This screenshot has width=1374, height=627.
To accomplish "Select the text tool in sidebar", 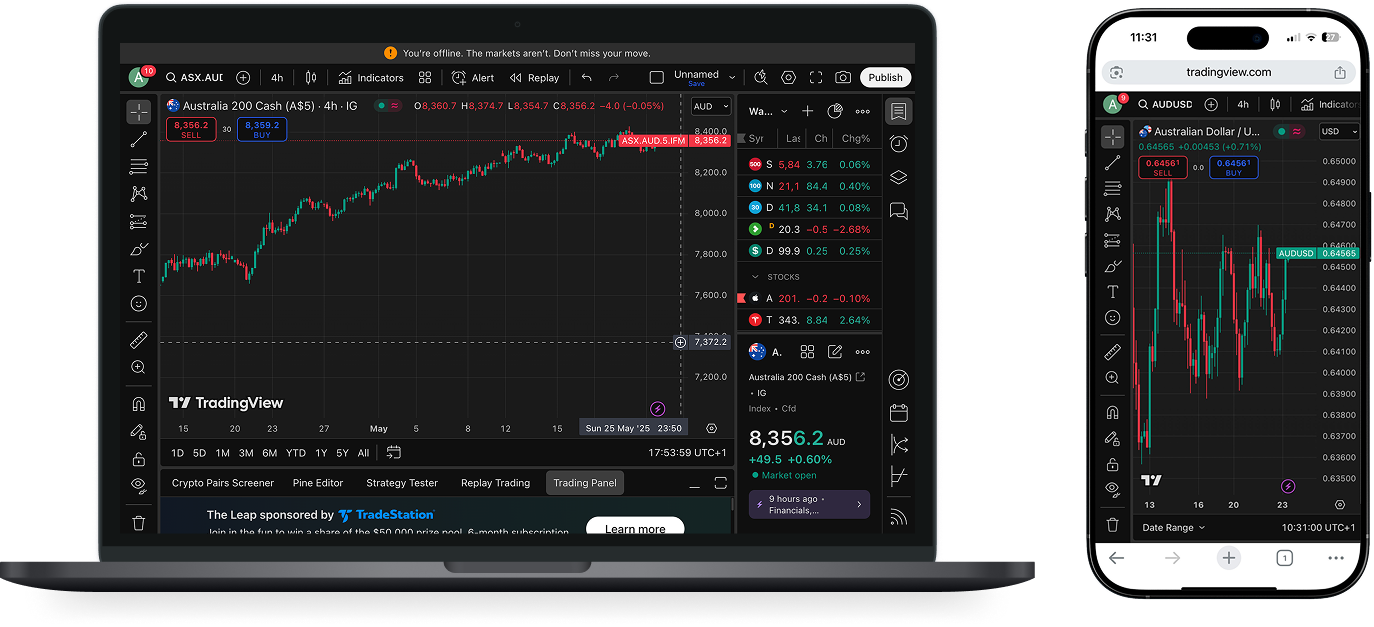I will click(x=139, y=276).
